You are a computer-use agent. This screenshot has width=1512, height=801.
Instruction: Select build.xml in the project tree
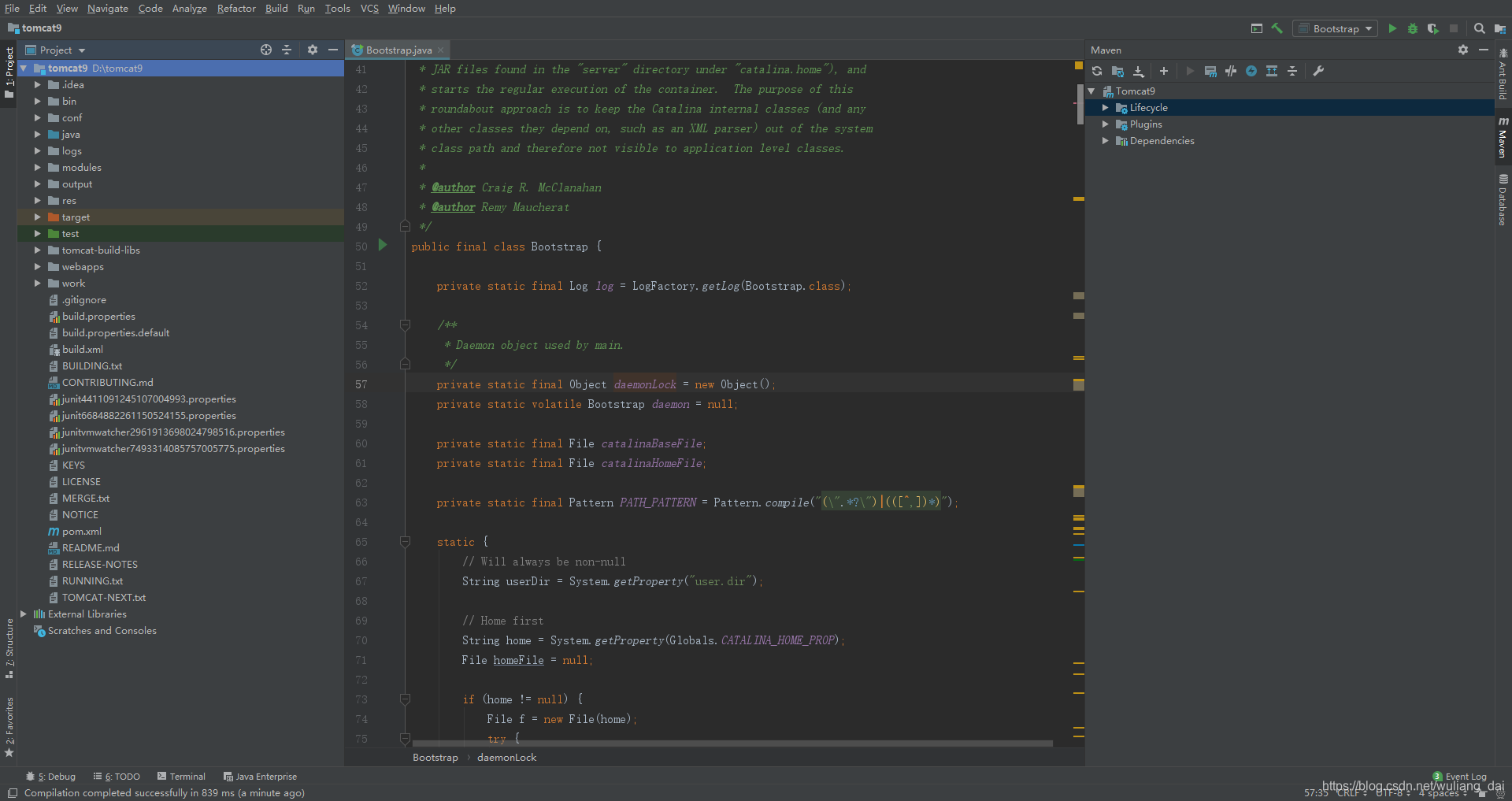tap(83, 350)
